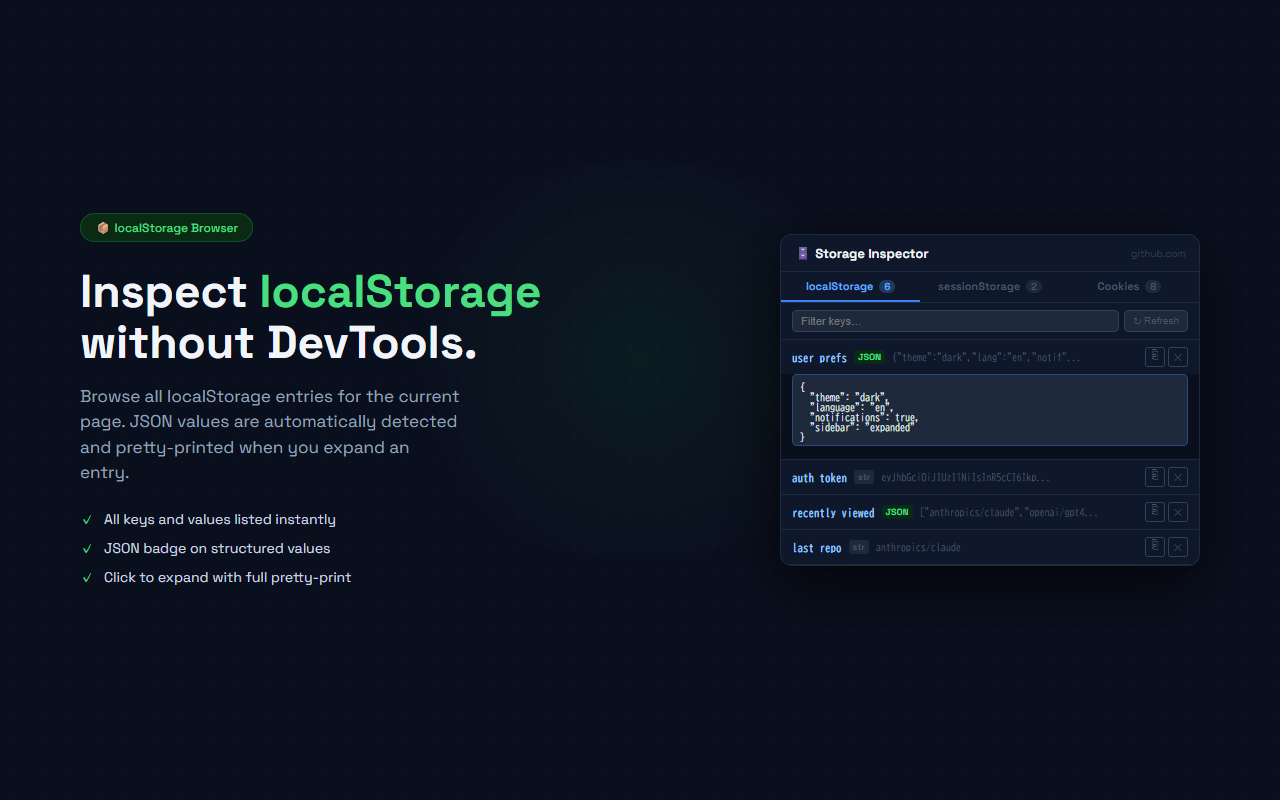Click the count badge 2 on sessionStorage

tap(1033, 286)
